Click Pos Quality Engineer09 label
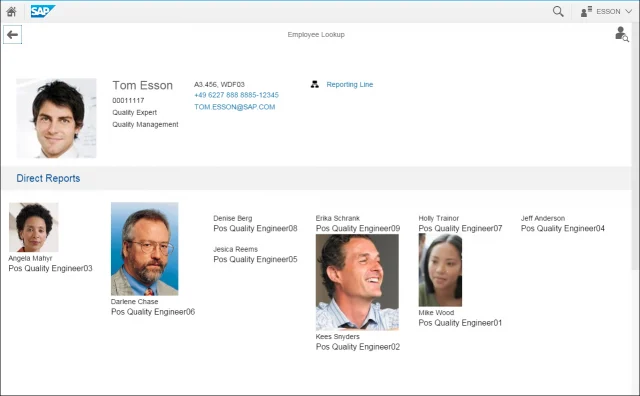Image resolution: width=640 pixels, height=396 pixels. click(x=358, y=229)
